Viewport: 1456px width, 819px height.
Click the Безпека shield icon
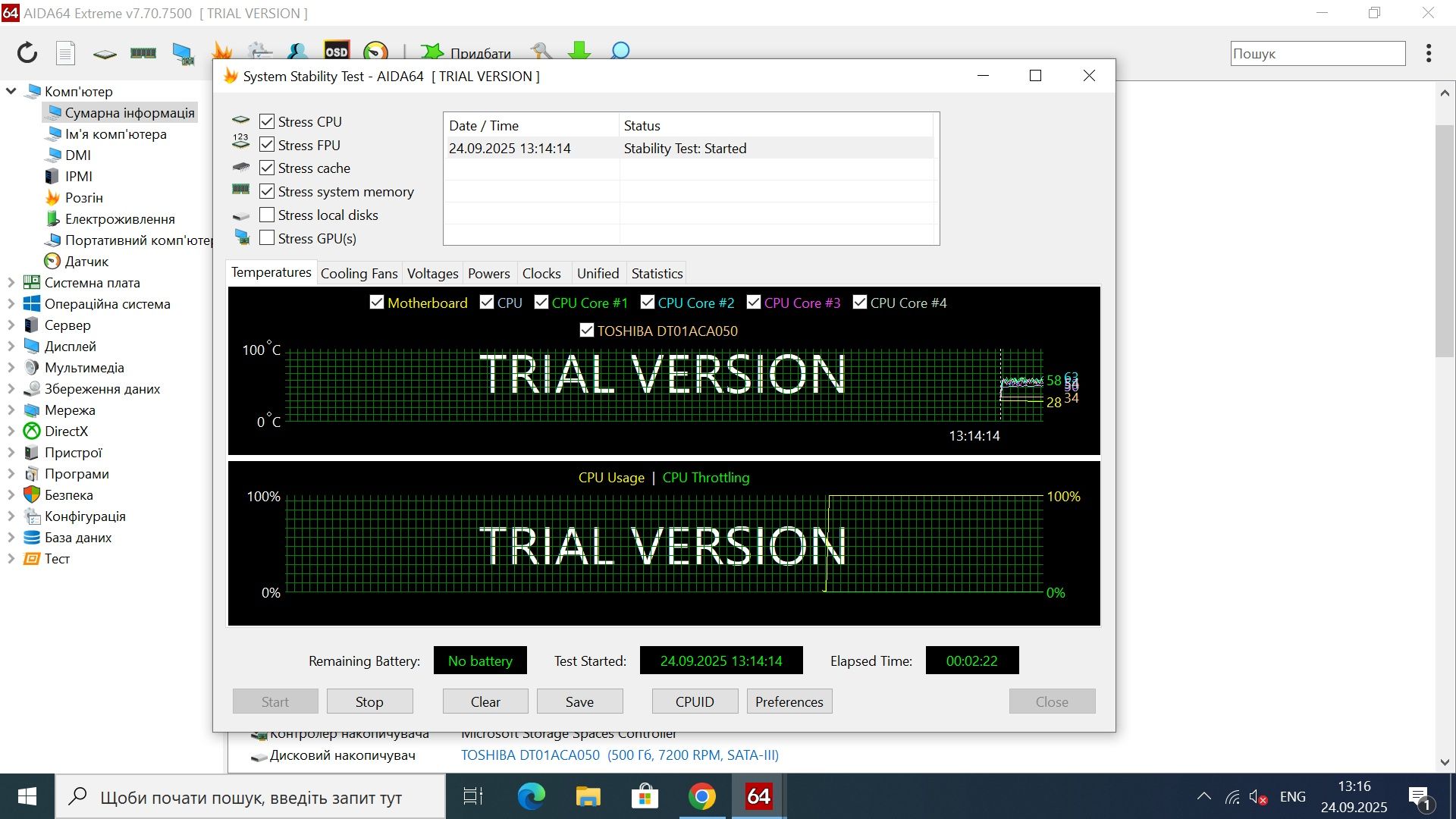click(32, 494)
